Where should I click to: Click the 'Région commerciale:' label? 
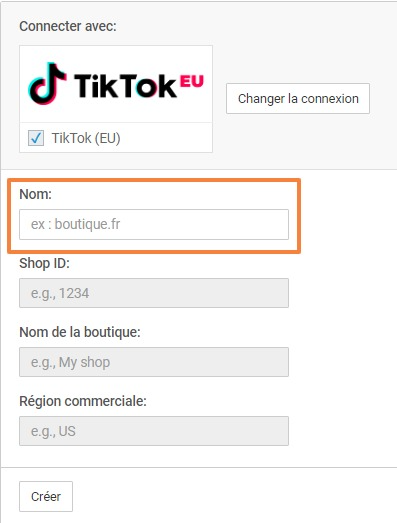(83, 401)
